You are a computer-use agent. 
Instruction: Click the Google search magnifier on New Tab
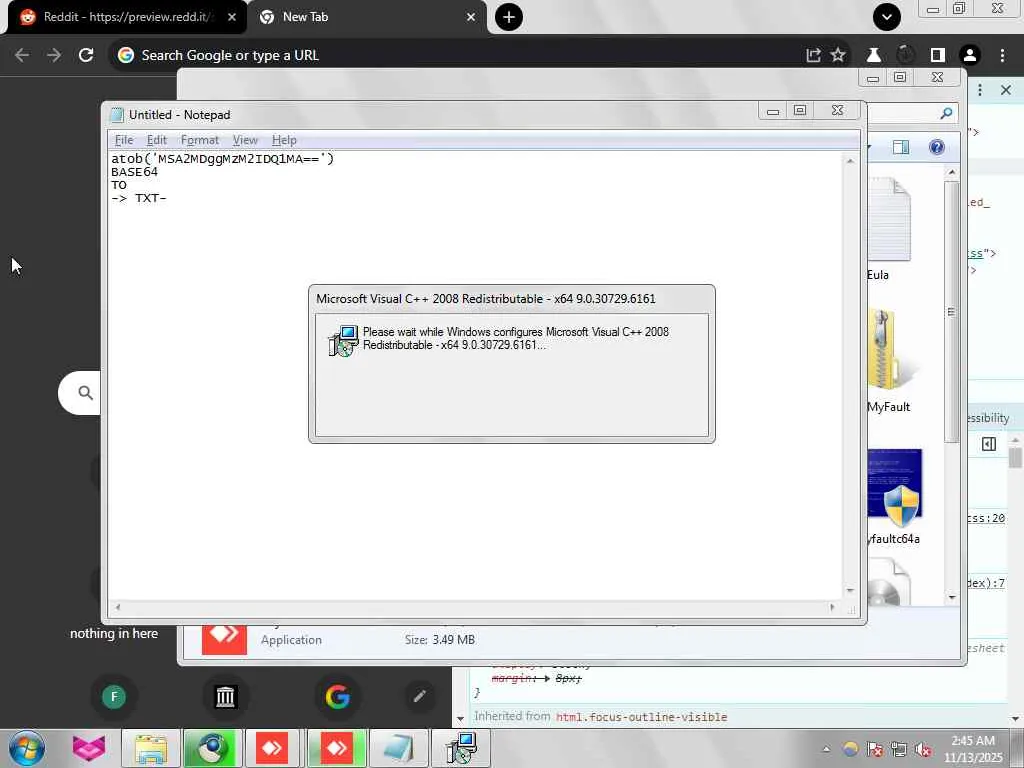point(85,392)
